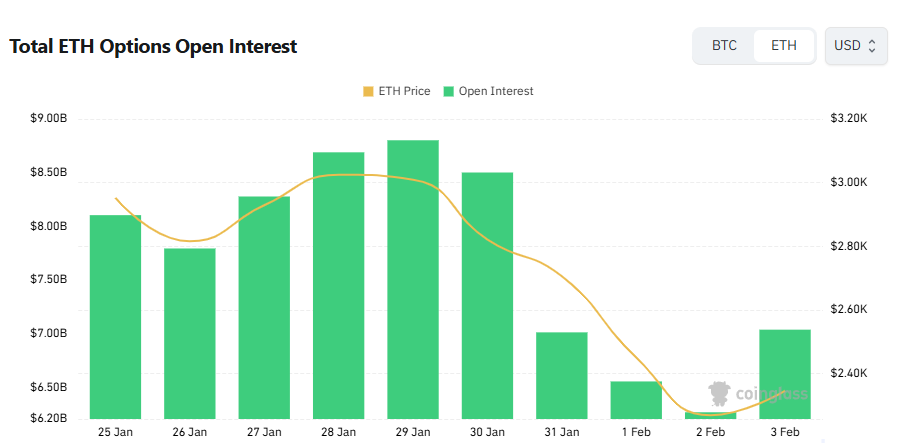Select the 26 Jan open interest bar
The width and height of the screenshot is (897, 443).
190,333
